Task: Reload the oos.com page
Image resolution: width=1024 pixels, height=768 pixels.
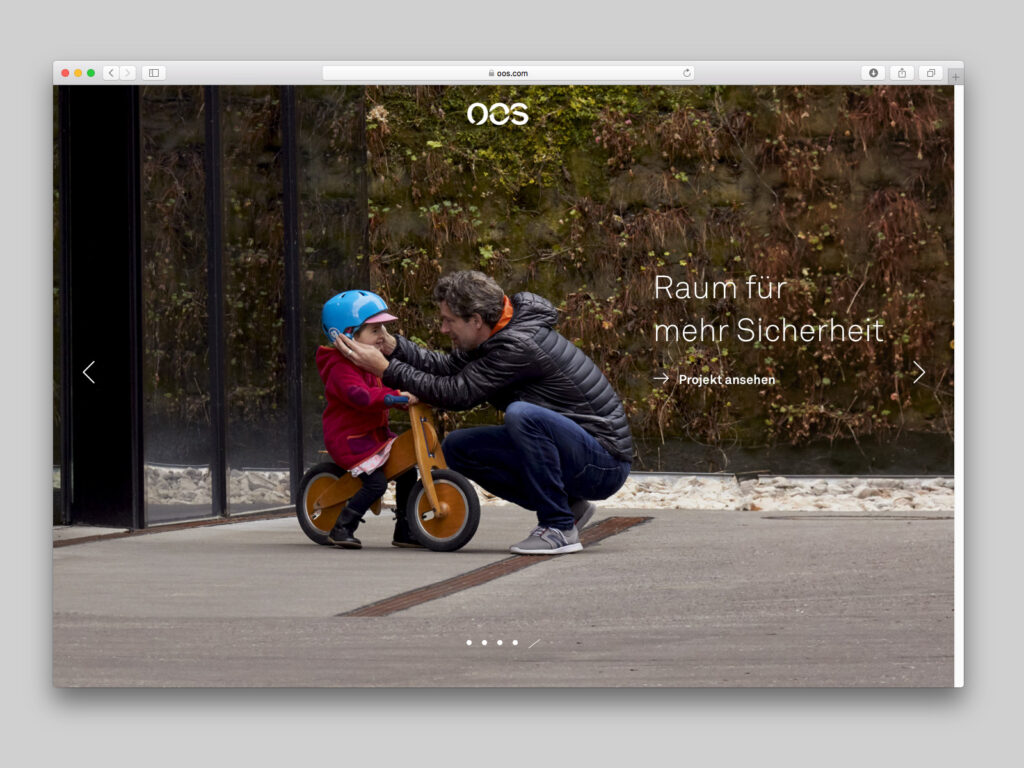Action: 687,73
